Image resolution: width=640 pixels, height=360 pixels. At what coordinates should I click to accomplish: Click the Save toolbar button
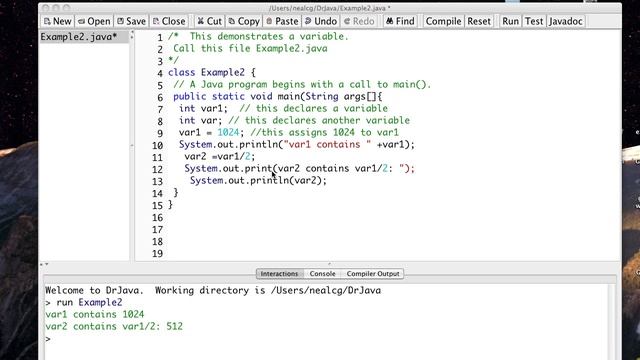(x=131, y=21)
